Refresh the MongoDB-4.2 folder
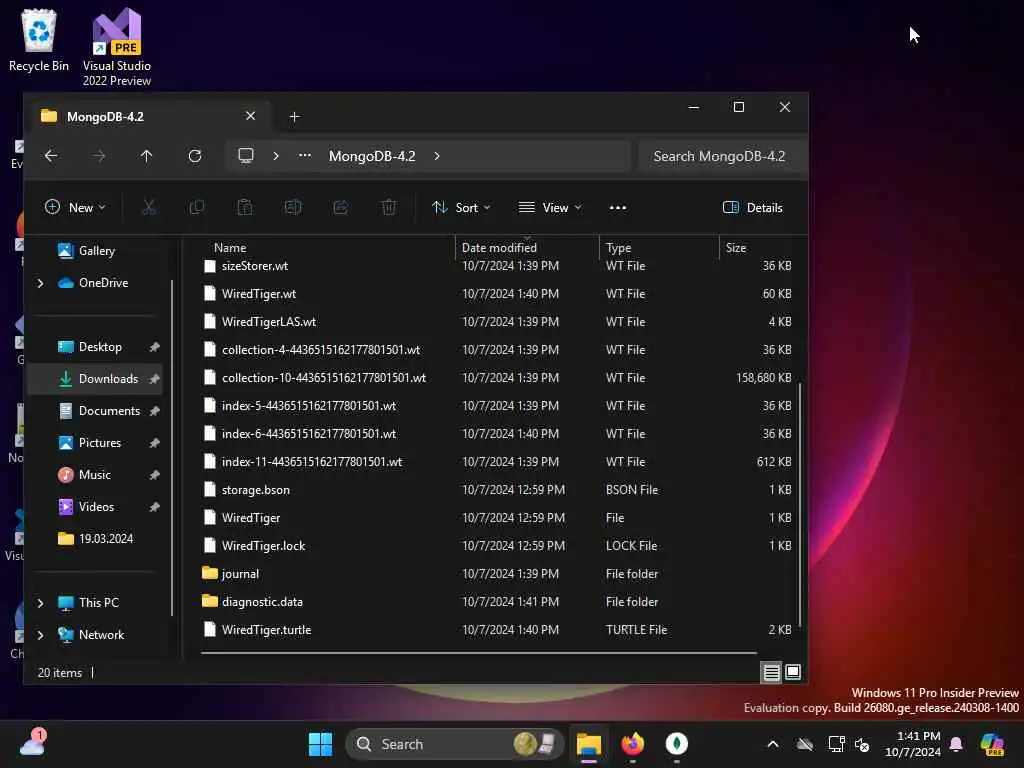The height and width of the screenshot is (768, 1024). [x=195, y=156]
